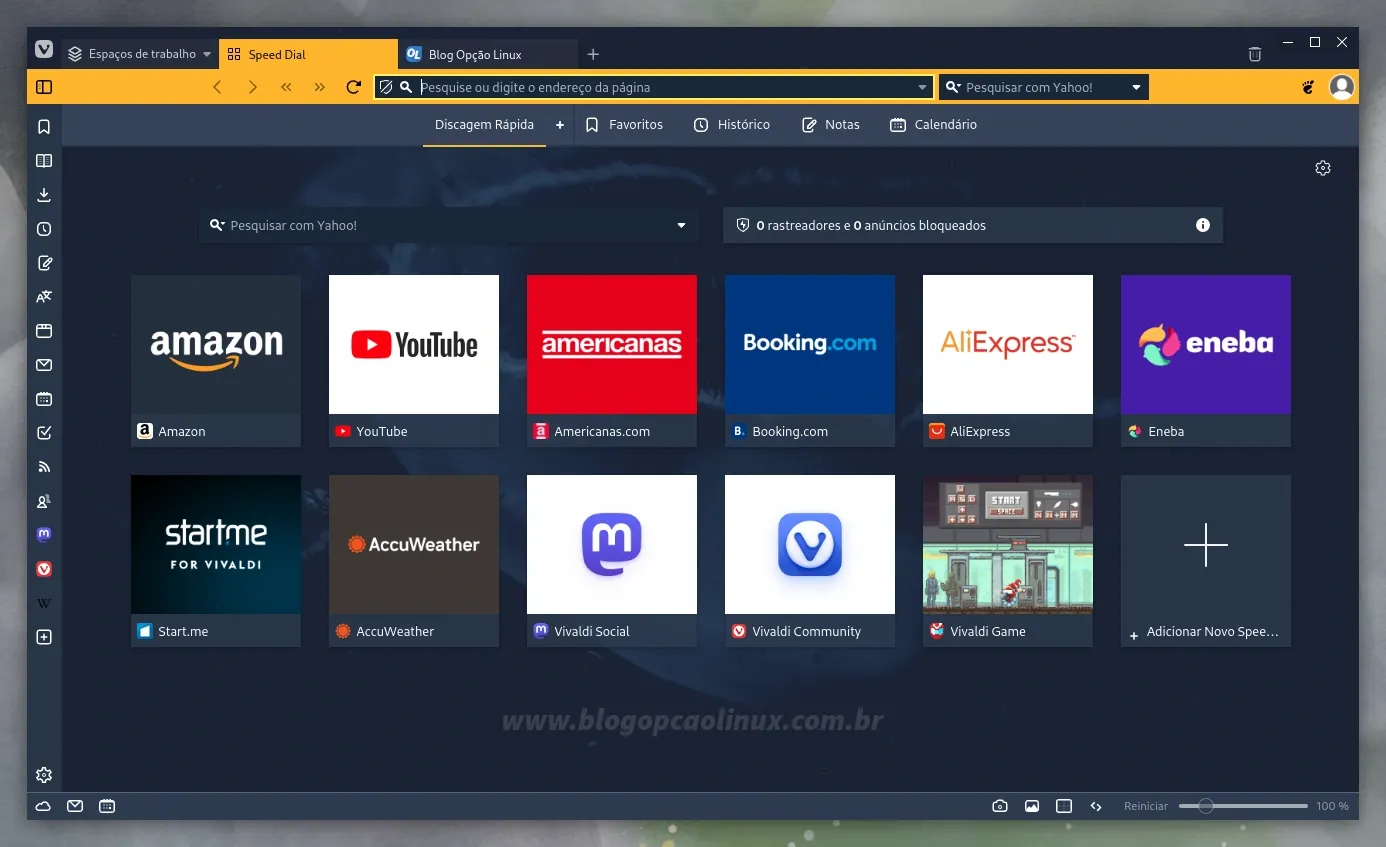Image resolution: width=1386 pixels, height=847 pixels.
Task: Open the user profile avatar
Action: pos(1341,87)
